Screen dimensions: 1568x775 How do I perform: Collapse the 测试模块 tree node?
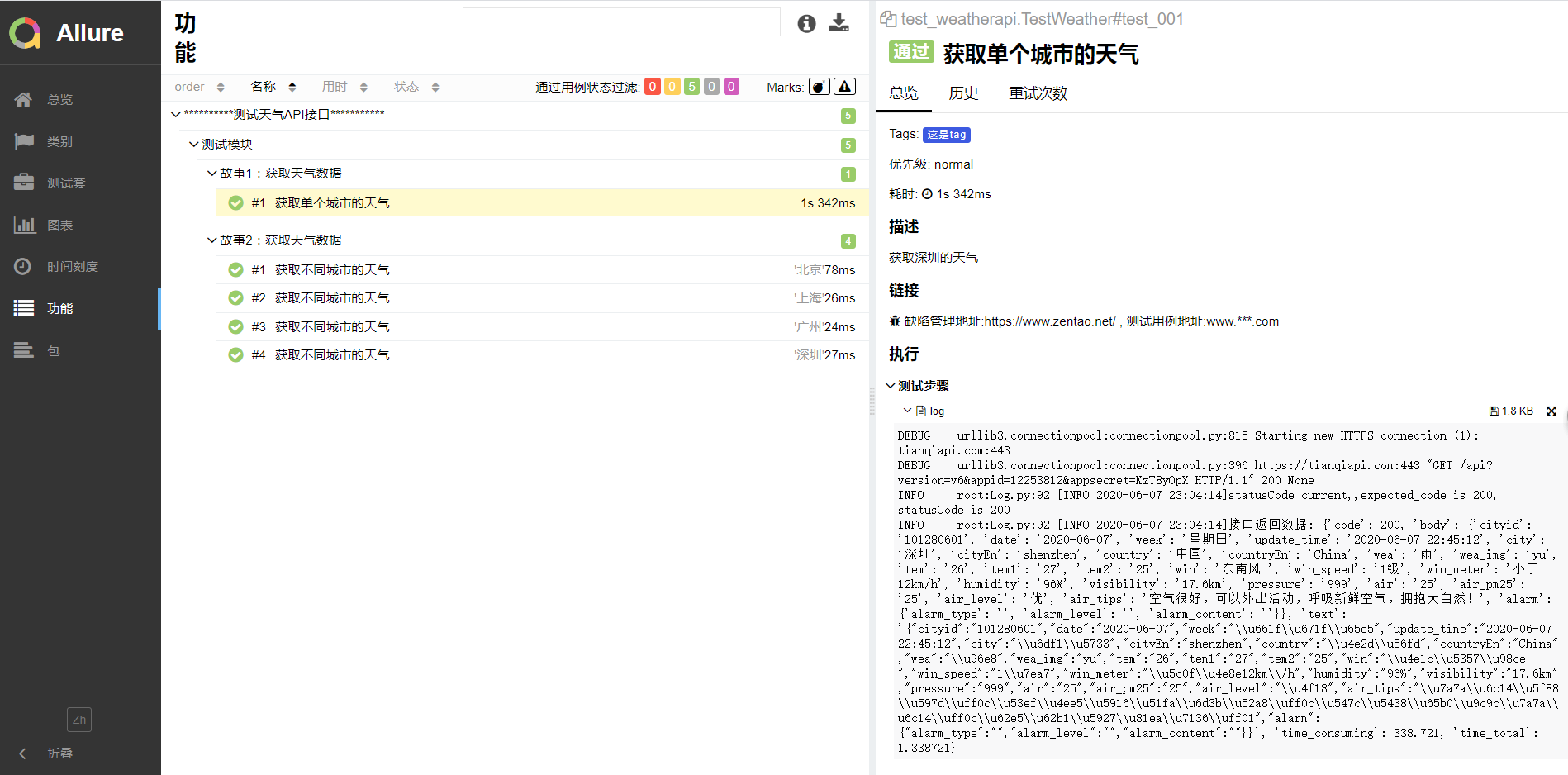[194, 144]
